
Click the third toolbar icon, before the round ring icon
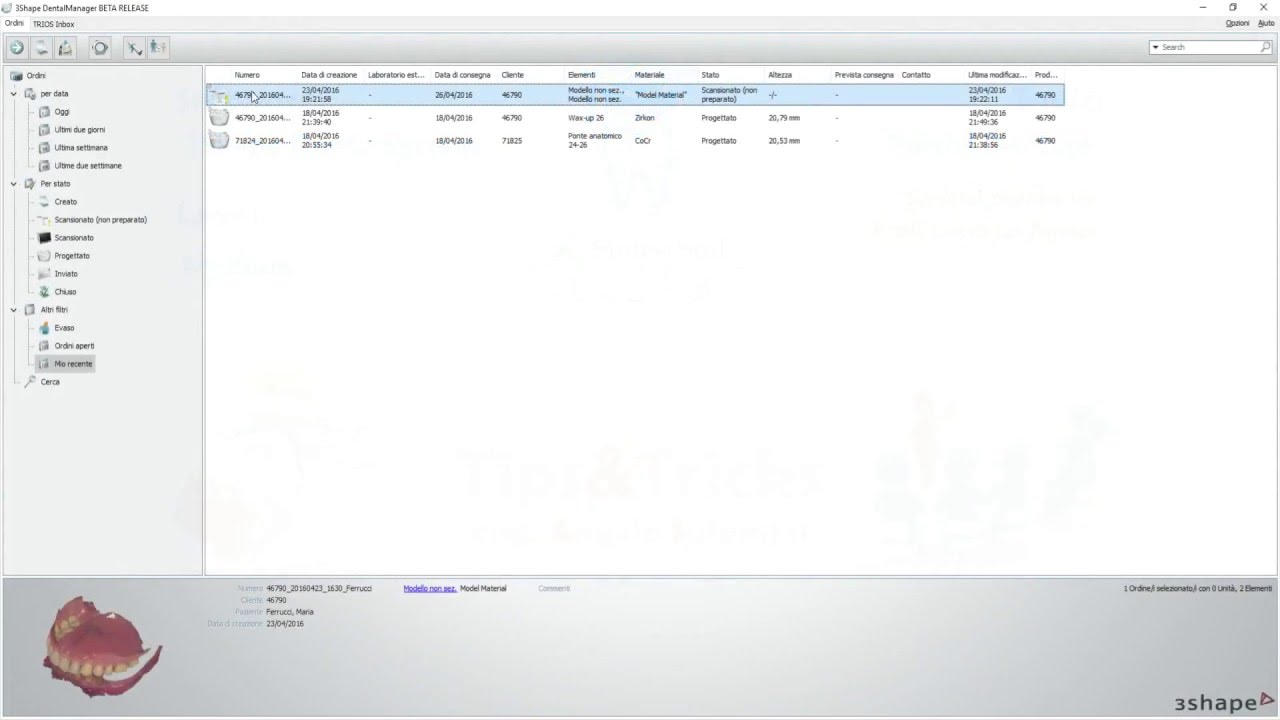point(65,47)
